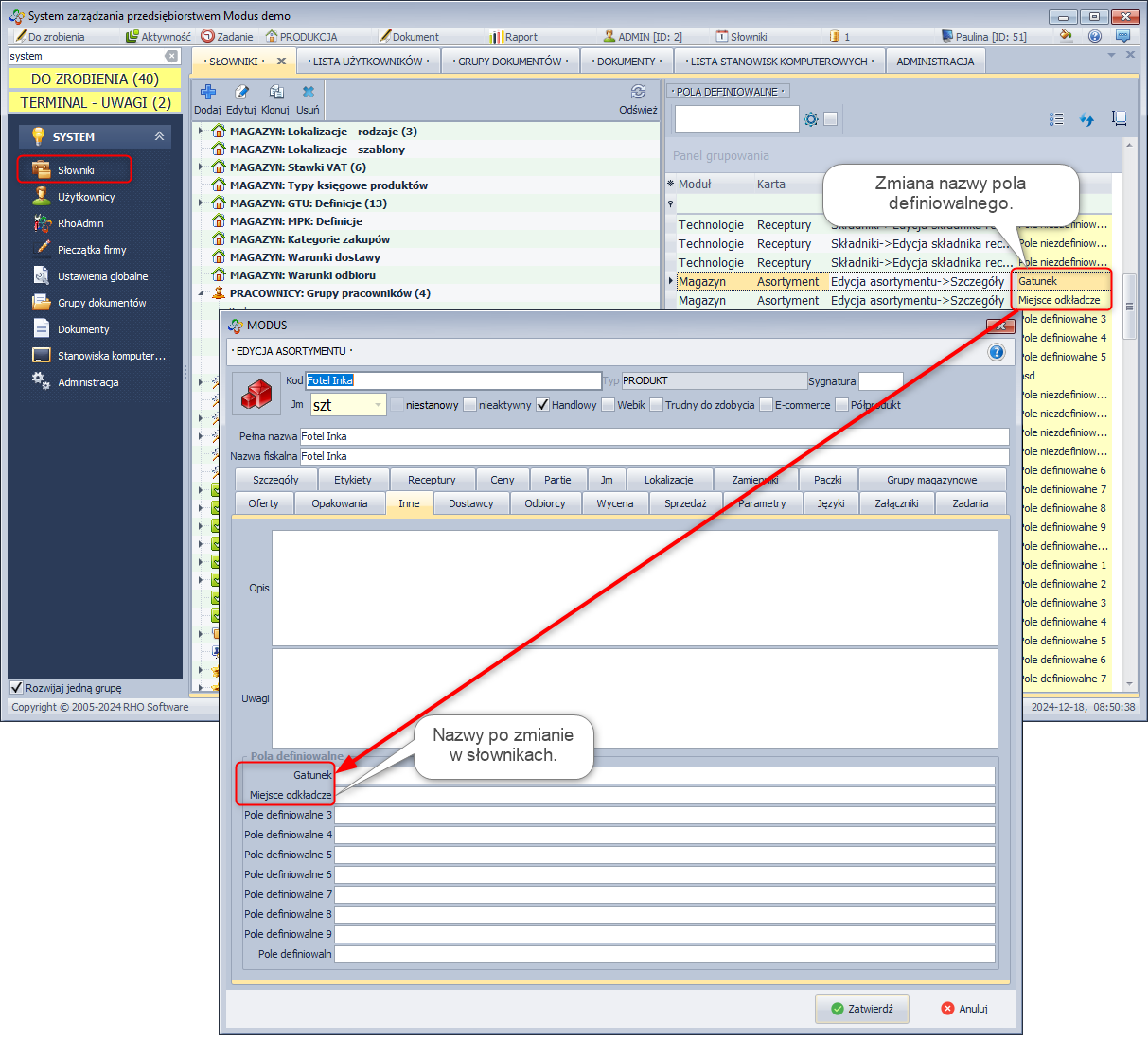The height and width of the screenshot is (1040, 1148).
Task: Click the Usuń delete icon
Action: (309, 93)
